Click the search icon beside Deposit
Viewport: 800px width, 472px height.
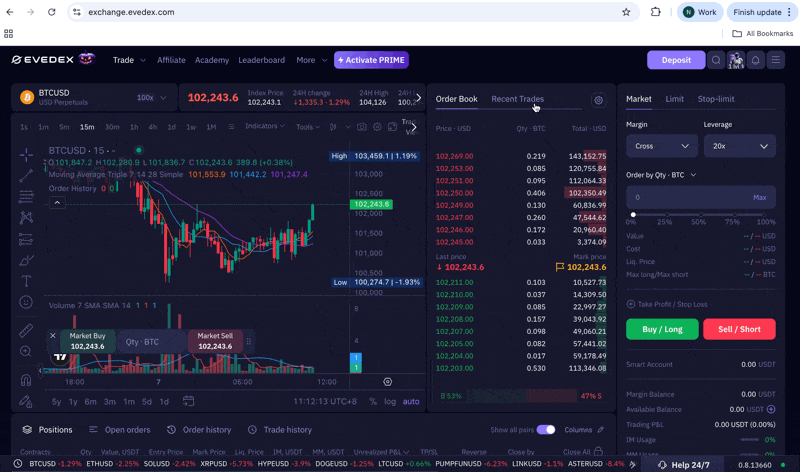click(x=716, y=60)
